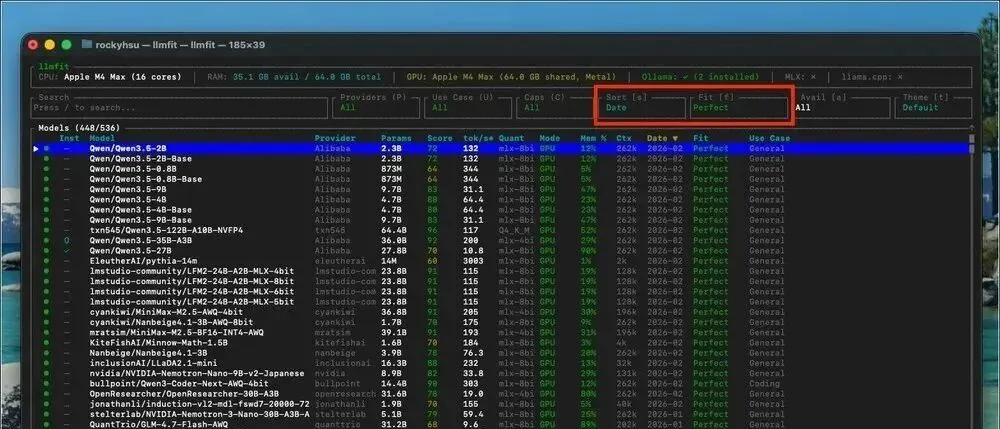Click the terminal window title rockyhsu — llmfit
Viewport: 1000px width, 429px height.
[x=180, y=45]
